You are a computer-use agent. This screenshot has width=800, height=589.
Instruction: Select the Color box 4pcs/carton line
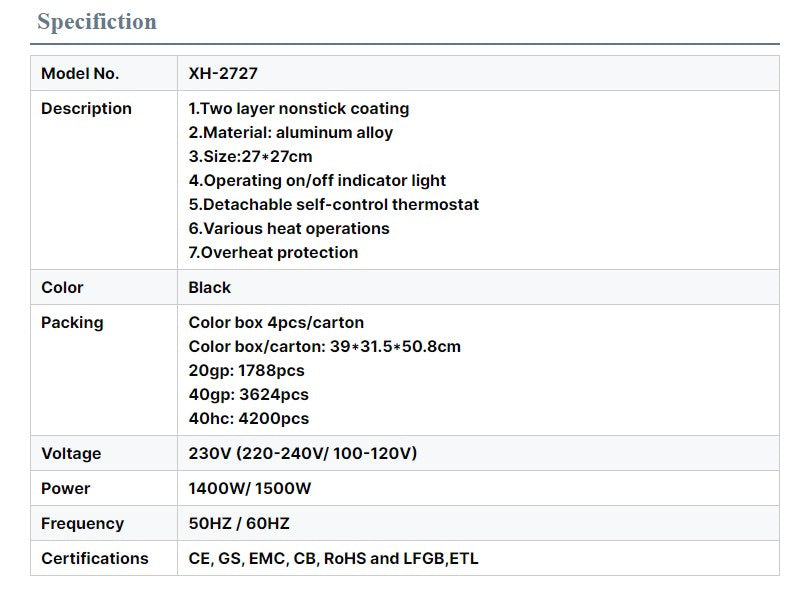click(276, 322)
